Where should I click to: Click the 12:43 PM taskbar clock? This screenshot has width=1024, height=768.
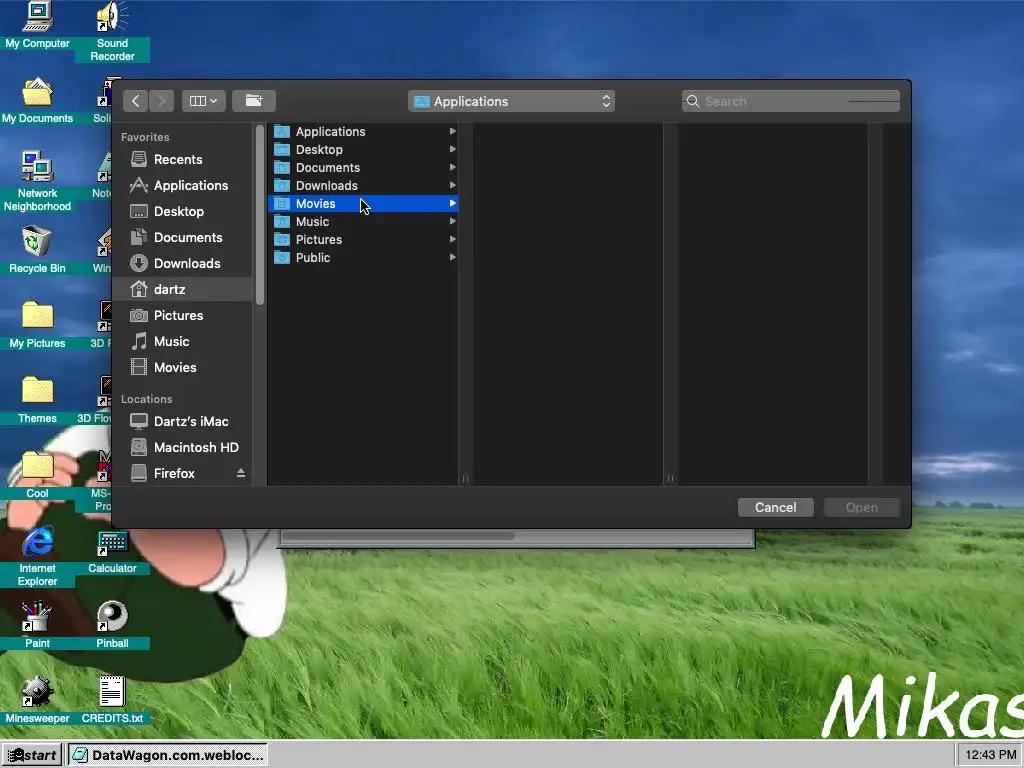[x=990, y=755]
